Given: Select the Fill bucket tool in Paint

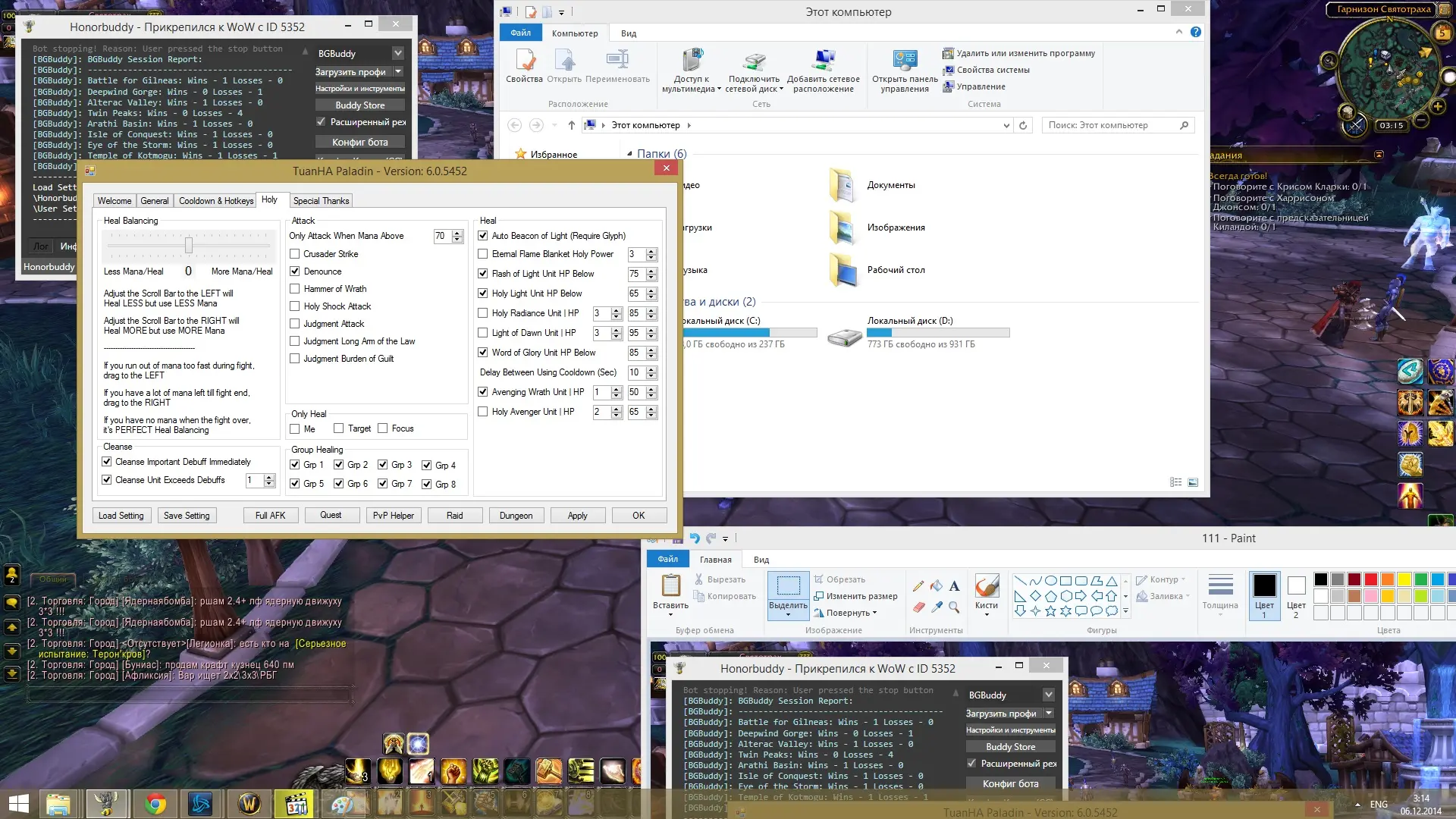Looking at the screenshot, I should pos(937,585).
